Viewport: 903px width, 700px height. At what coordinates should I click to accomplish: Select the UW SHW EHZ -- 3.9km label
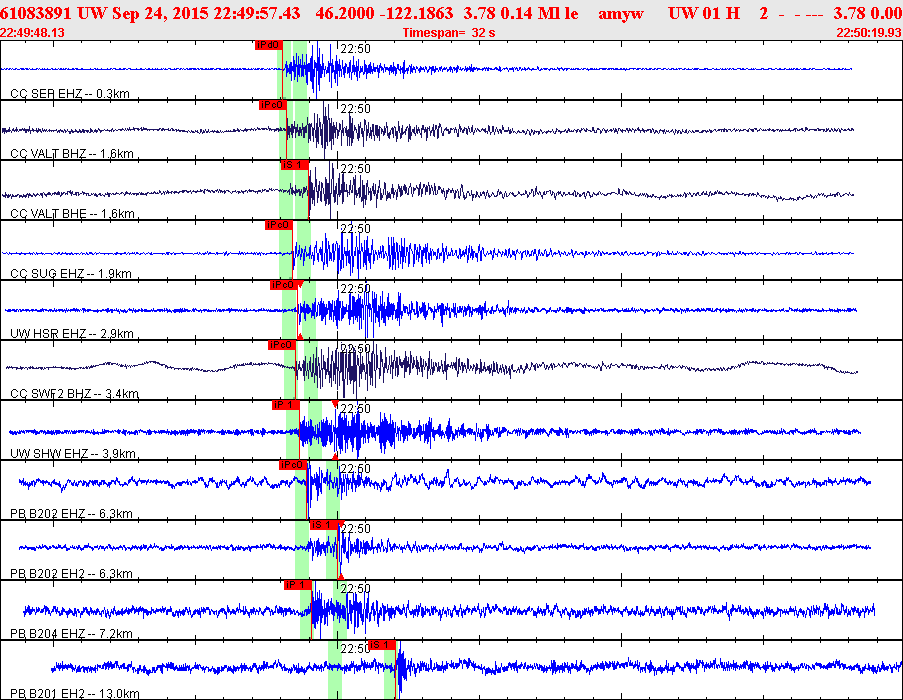pos(73,453)
